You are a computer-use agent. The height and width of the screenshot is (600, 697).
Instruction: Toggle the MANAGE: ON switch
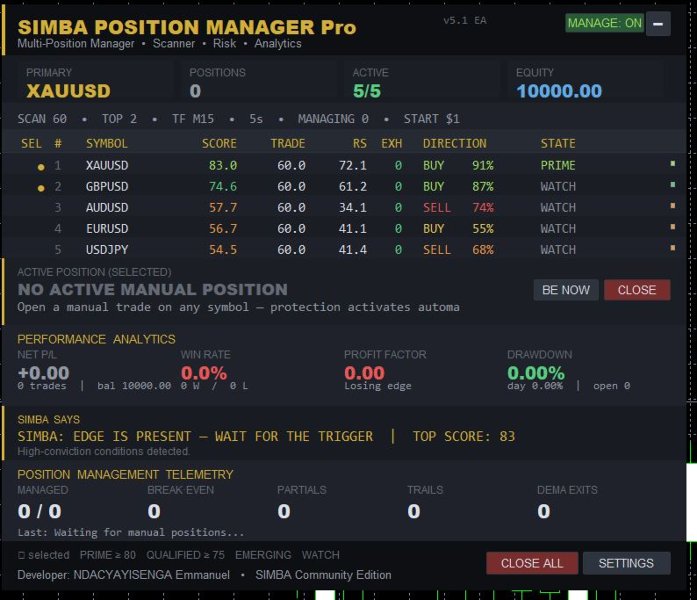coord(604,23)
